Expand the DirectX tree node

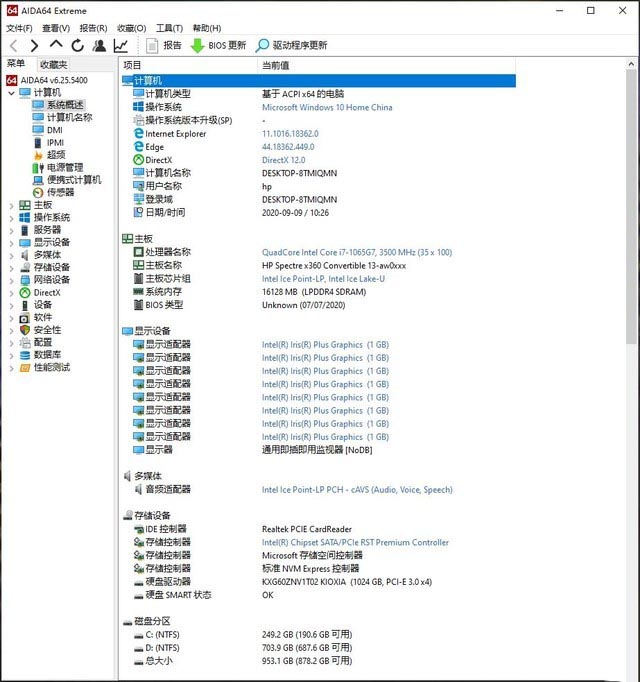point(12,293)
